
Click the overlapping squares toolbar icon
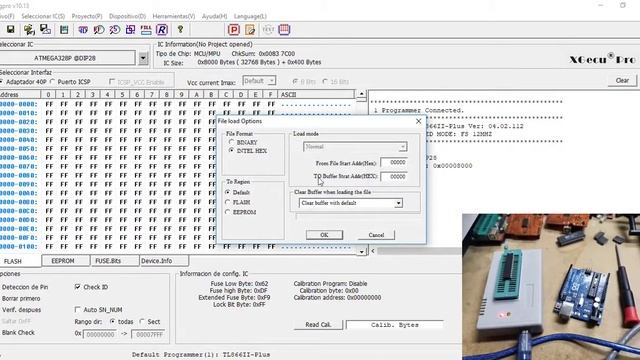[x=130, y=30]
